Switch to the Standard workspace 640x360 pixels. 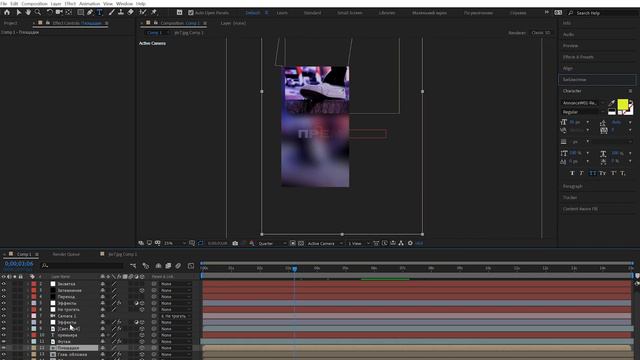coord(312,13)
